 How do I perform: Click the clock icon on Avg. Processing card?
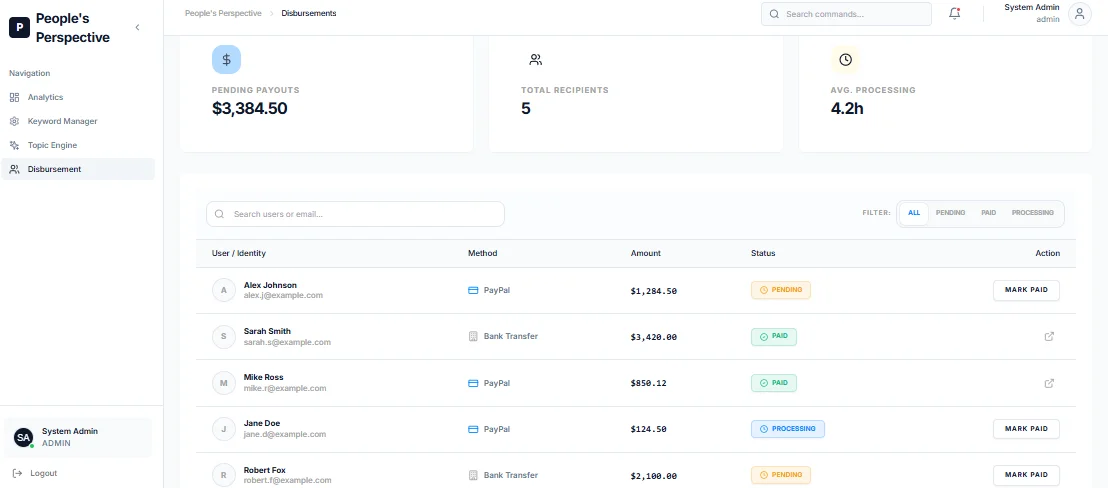[x=845, y=59]
